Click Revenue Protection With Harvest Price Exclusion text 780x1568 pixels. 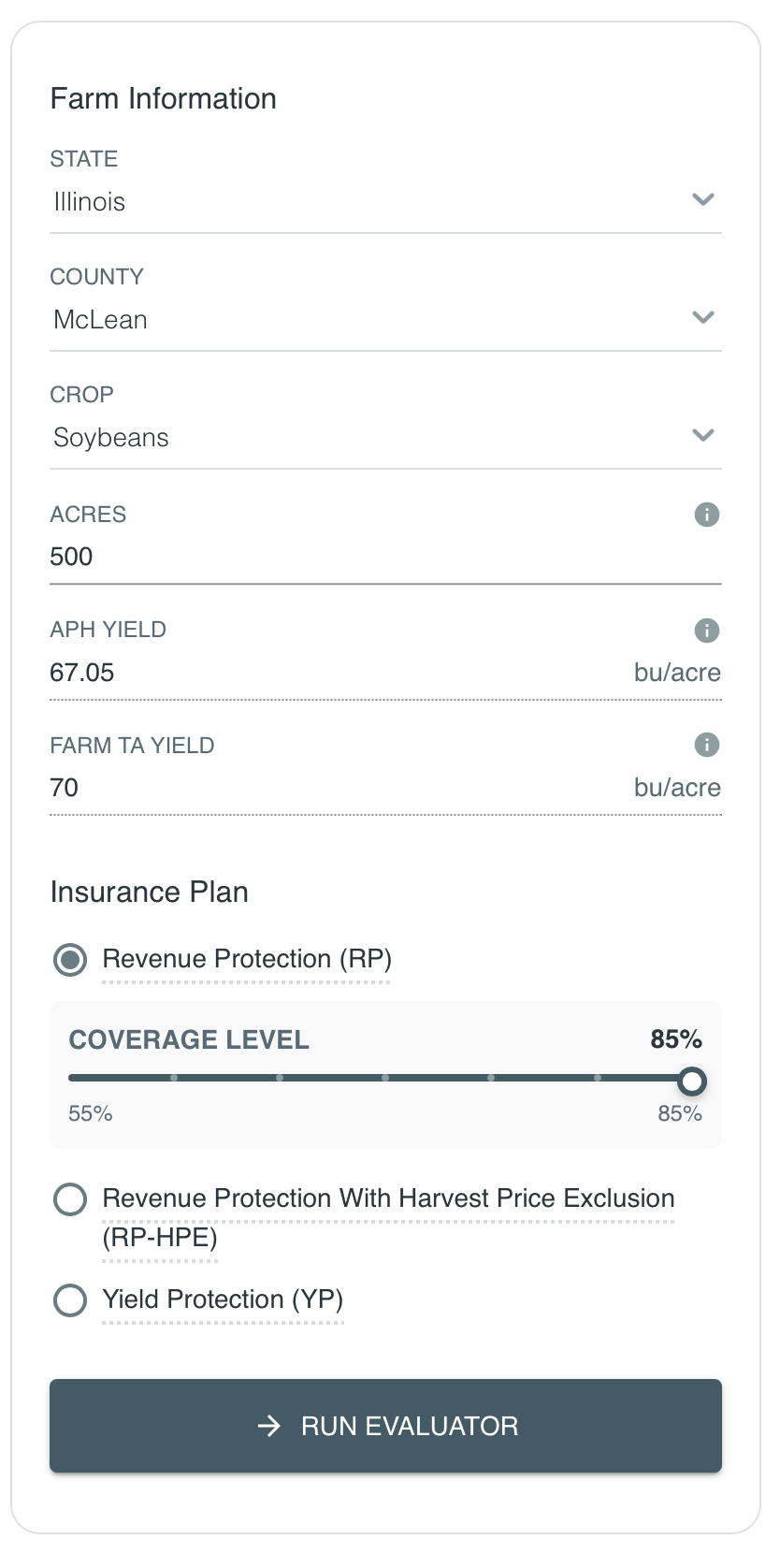coord(388,1198)
